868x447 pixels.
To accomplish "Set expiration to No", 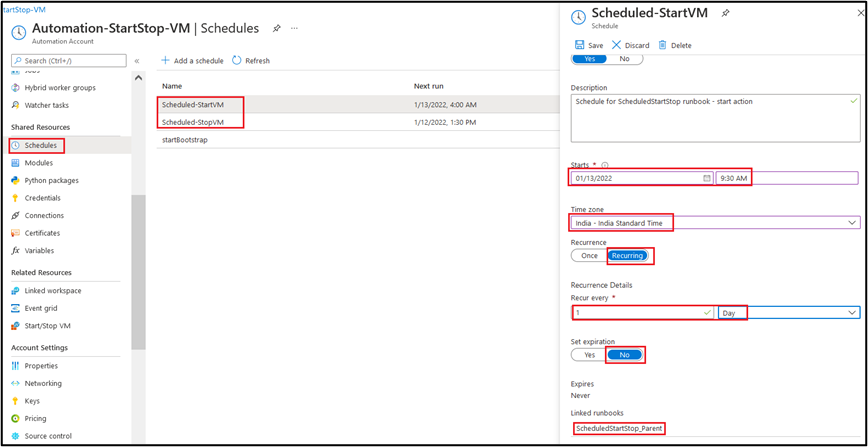I will pyautogui.click(x=624, y=355).
